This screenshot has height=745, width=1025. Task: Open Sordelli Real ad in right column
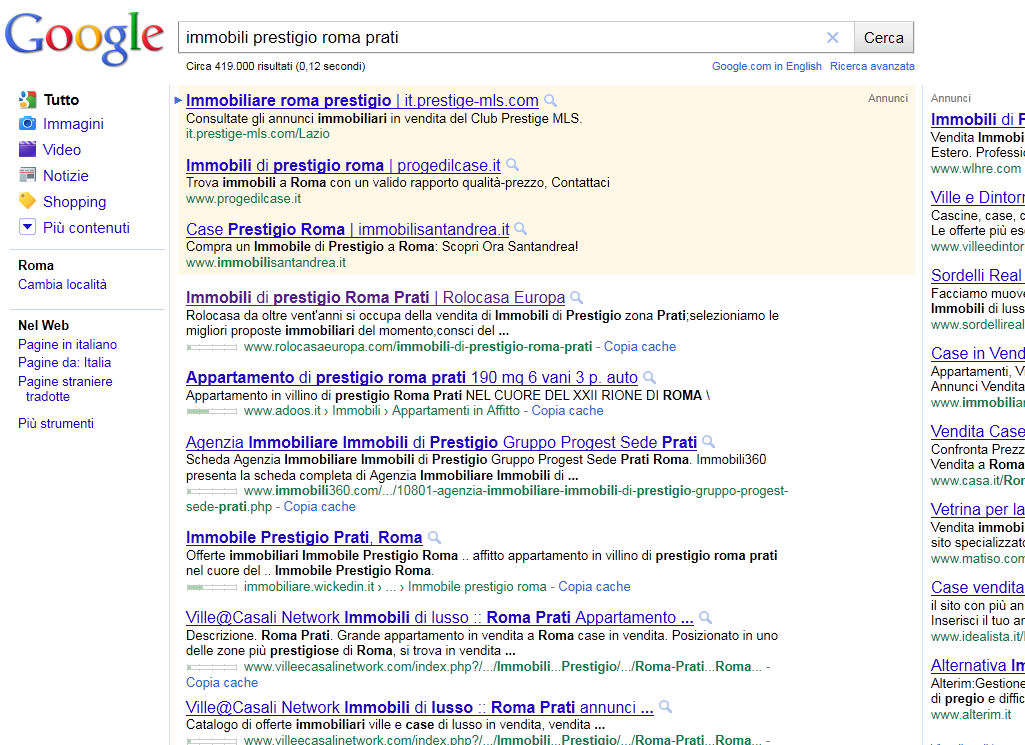point(978,275)
